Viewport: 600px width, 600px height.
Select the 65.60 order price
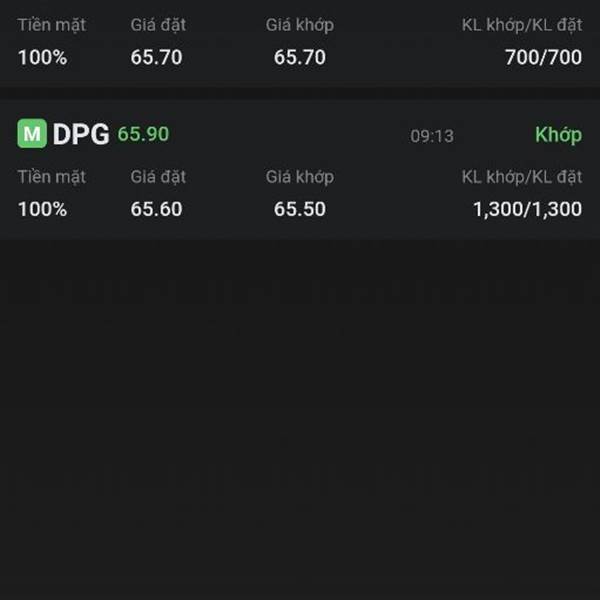156,209
